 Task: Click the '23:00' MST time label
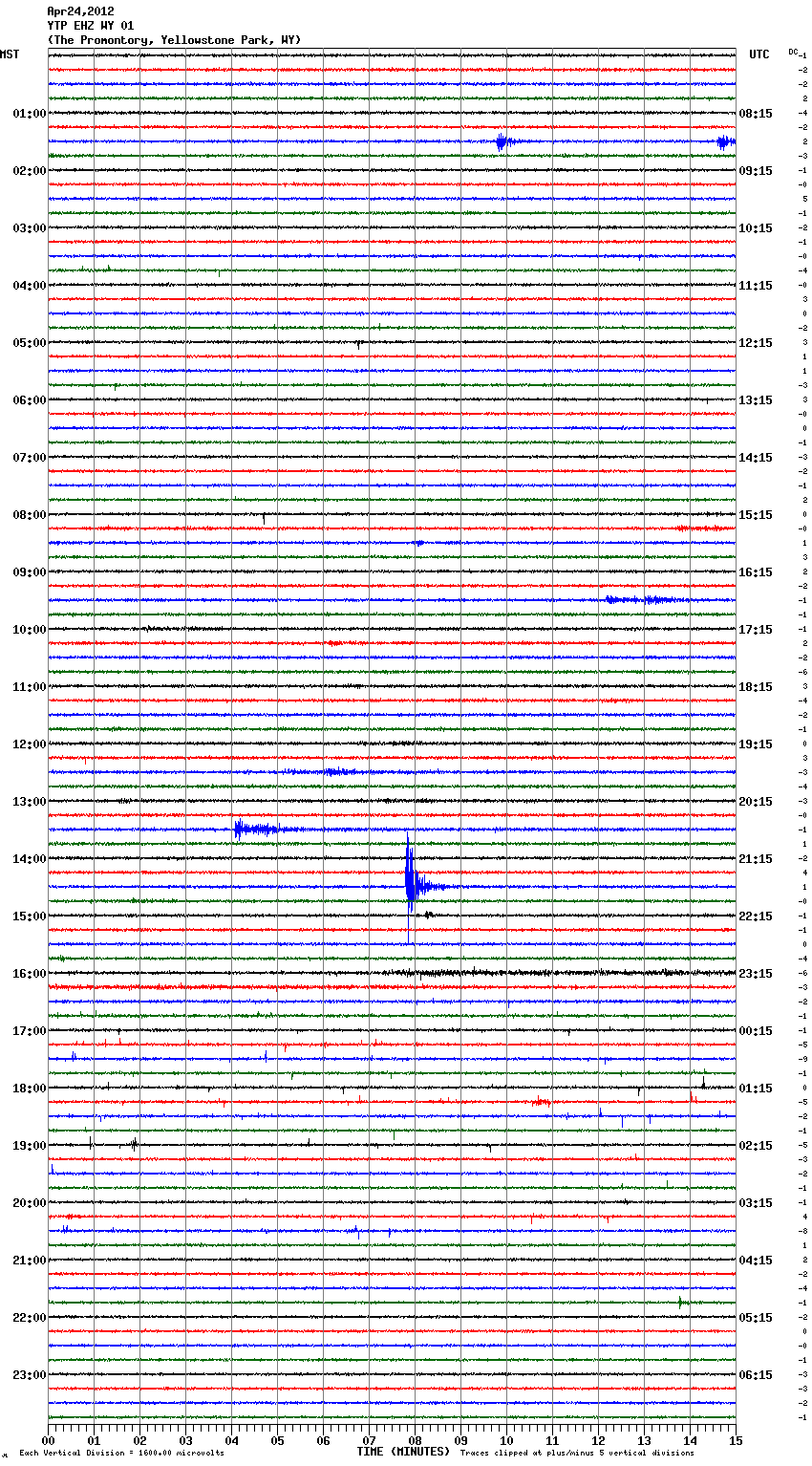[29, 1375]
